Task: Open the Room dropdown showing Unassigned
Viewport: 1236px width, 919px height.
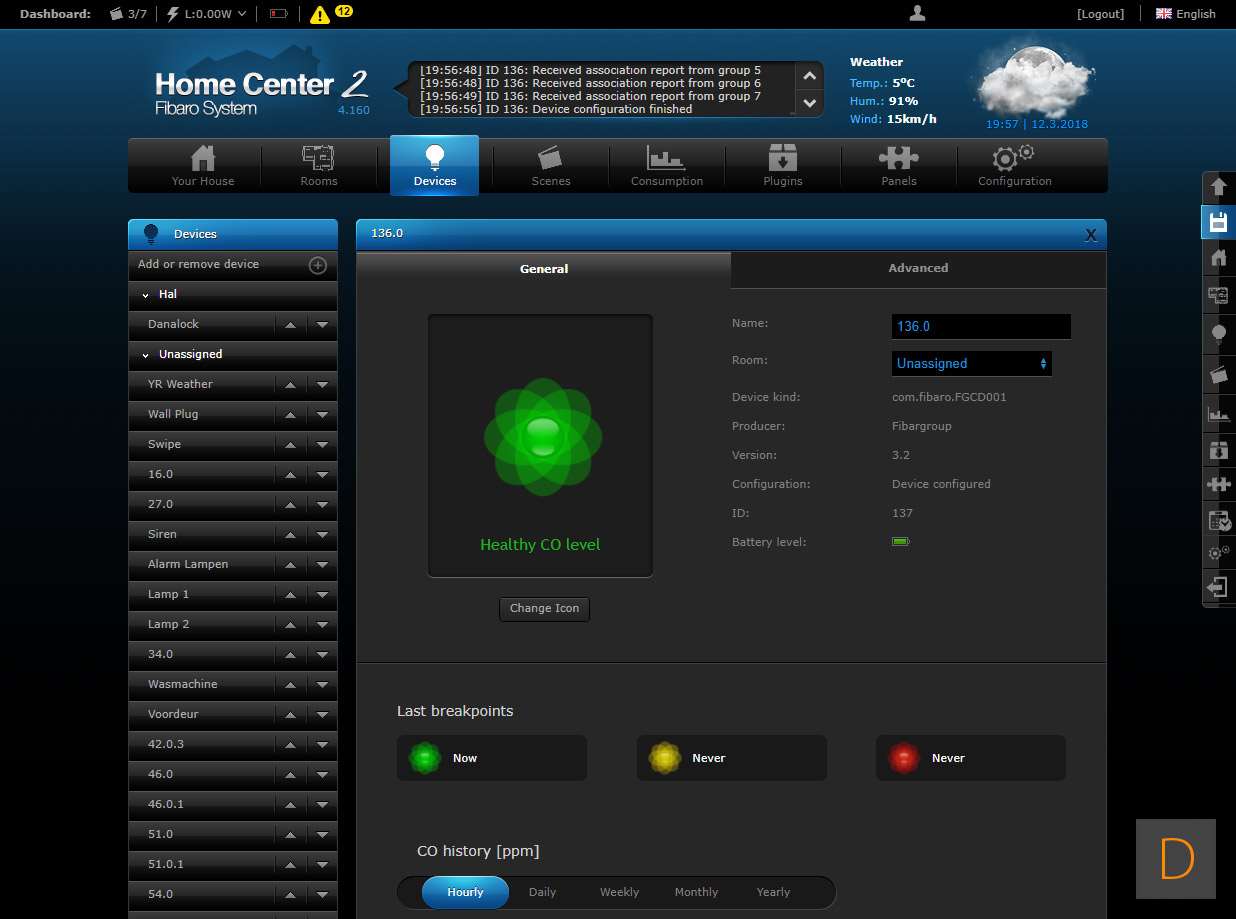Action: pos(971,364)
